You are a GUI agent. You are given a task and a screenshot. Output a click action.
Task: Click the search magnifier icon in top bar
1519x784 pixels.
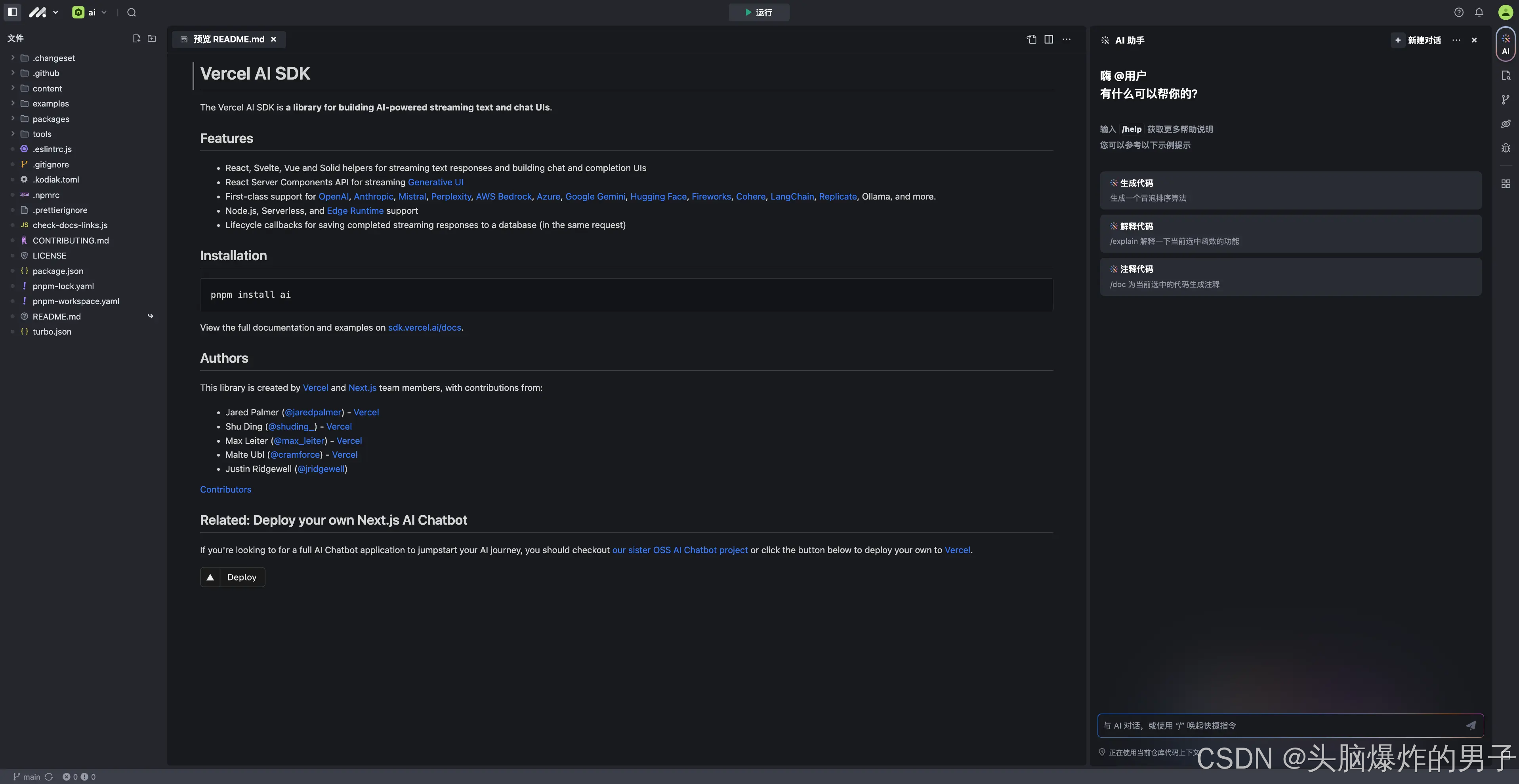pos(132,12)
